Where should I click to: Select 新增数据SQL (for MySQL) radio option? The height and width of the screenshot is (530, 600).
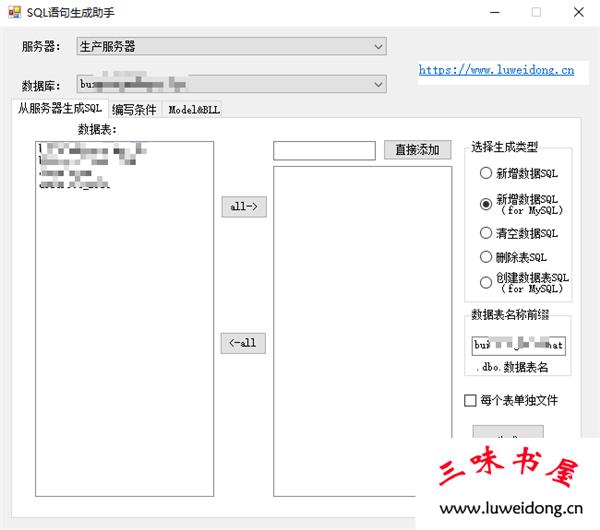coord(486,204)
